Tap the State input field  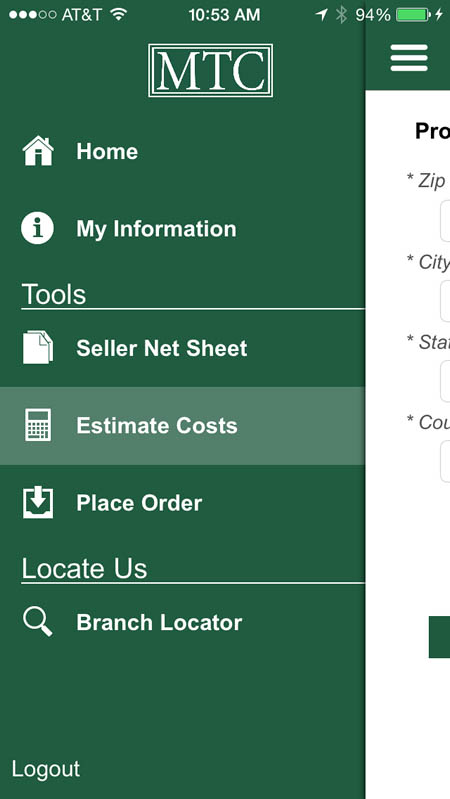pyautogui.click(x=445, y=381)
